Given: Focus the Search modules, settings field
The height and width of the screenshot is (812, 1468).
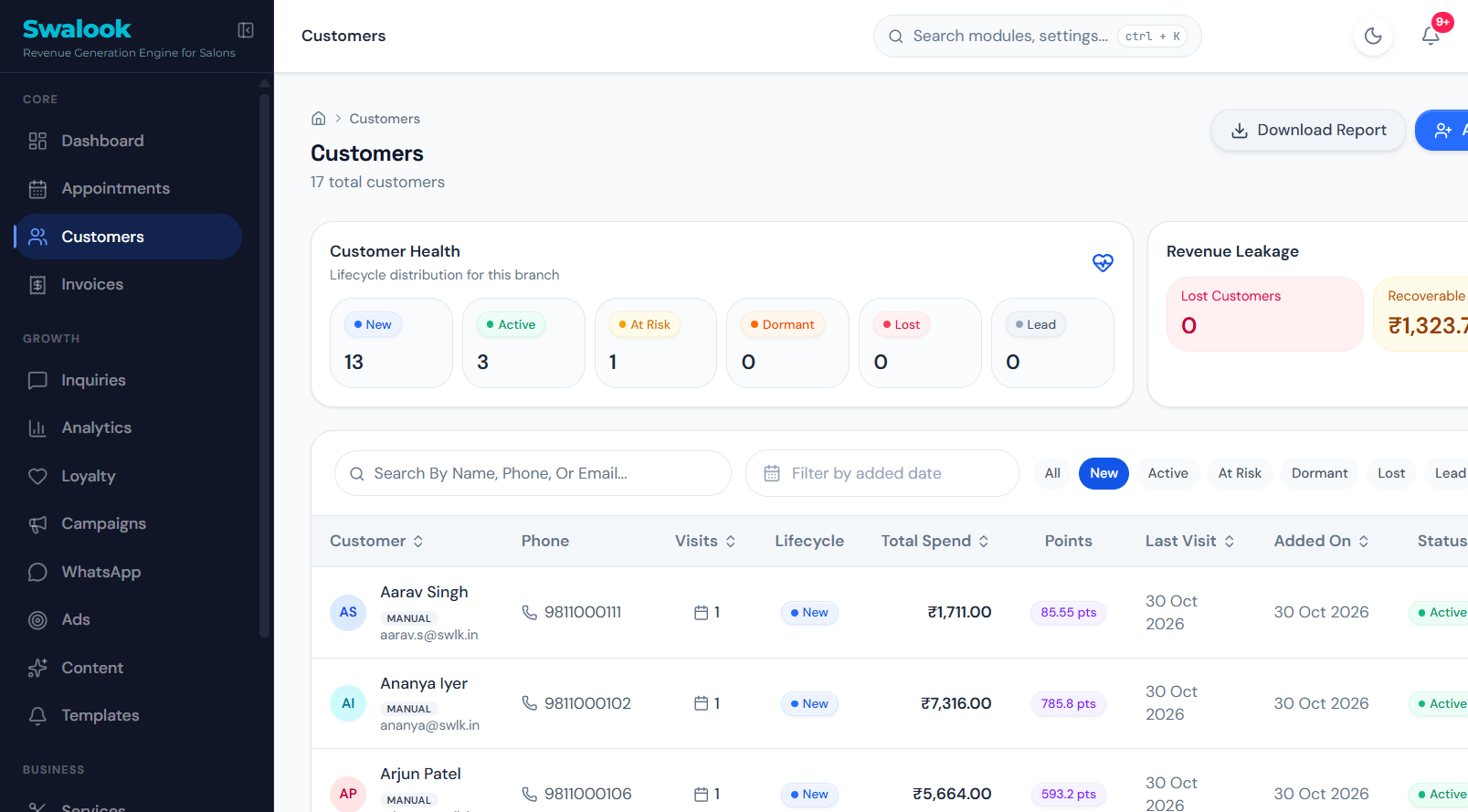Looking at the screenshot, I should point(1037,36).
